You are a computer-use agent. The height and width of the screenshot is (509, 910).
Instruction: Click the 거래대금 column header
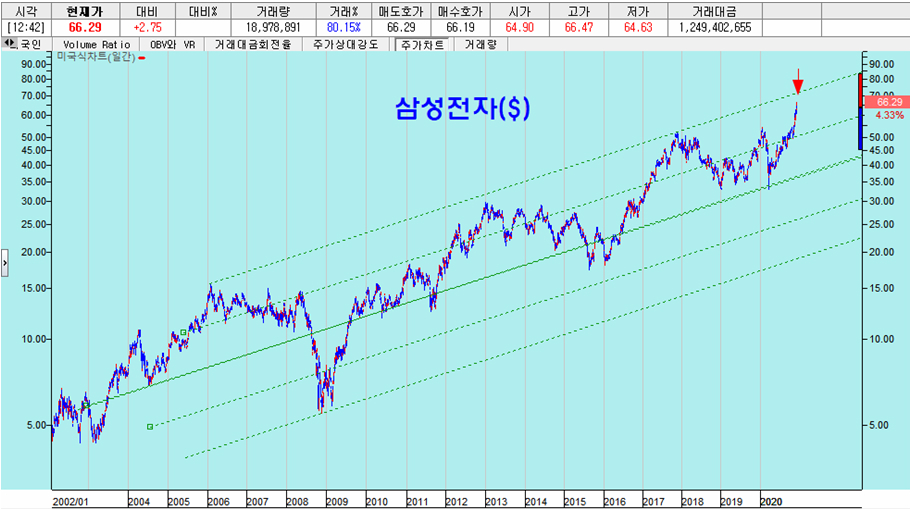[715, 11]
